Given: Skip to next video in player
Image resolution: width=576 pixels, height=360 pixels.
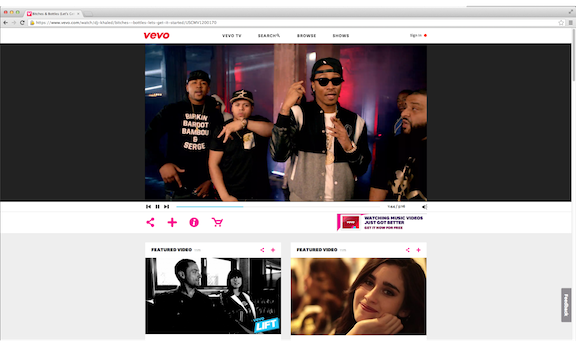Looking at the screenshot, I should coord(166,206).
